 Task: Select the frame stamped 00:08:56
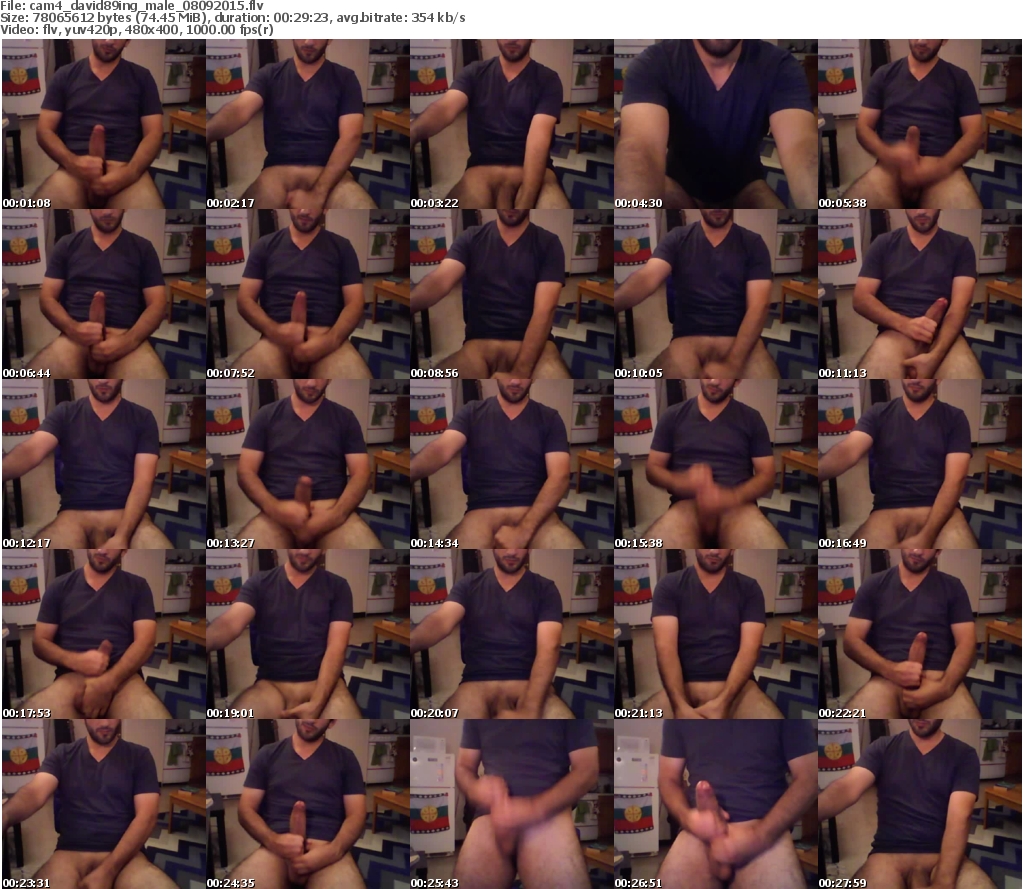pyautogui.click(x=512, y=294)
